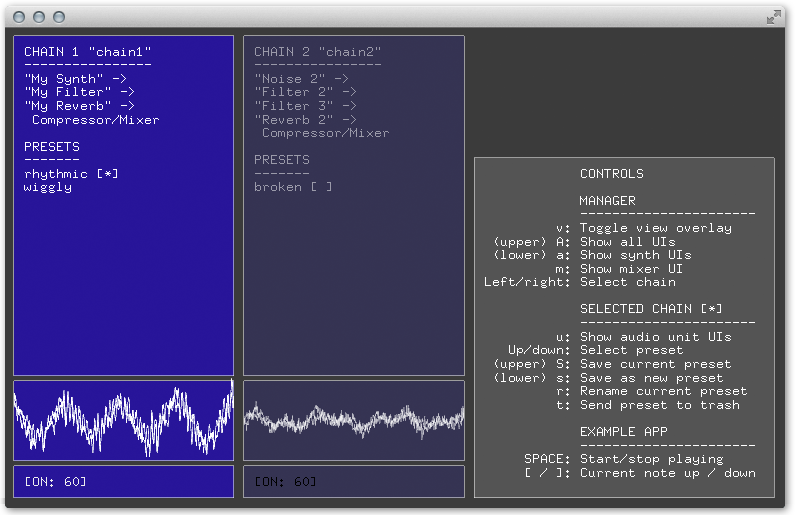Click the "Show all UIs" control line
This screenshot has width=809, height=526.
click(584, 242)
